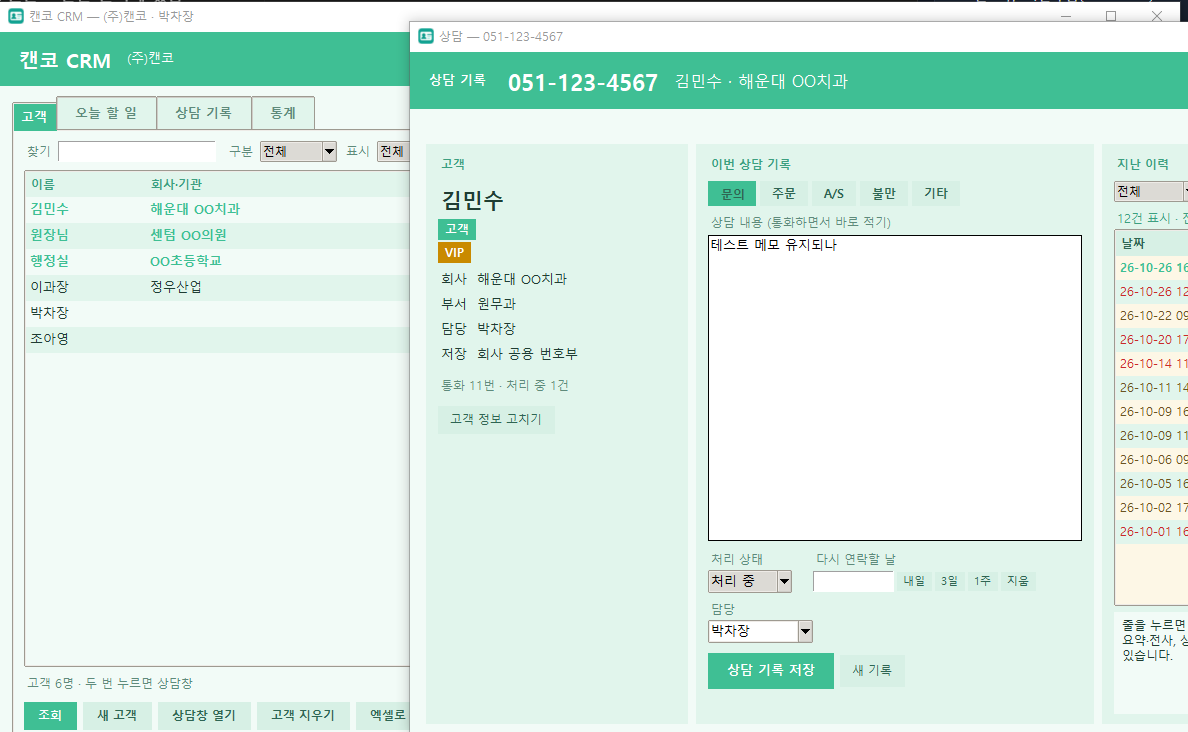Click 센텀 OO의원 company cell
Image resolution: width=1188 pixels, height=732 pixels.
click(x=188, y=236)
